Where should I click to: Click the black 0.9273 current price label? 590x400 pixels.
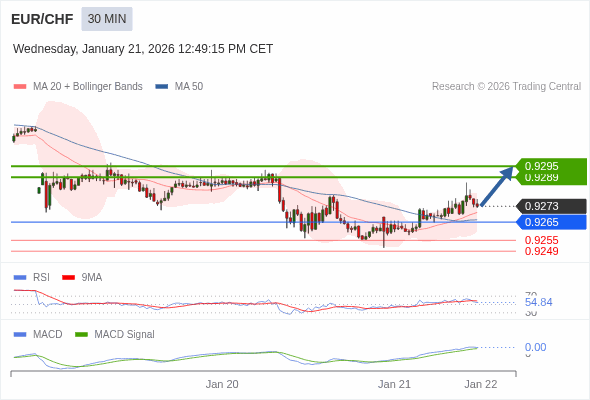(552, 206)
